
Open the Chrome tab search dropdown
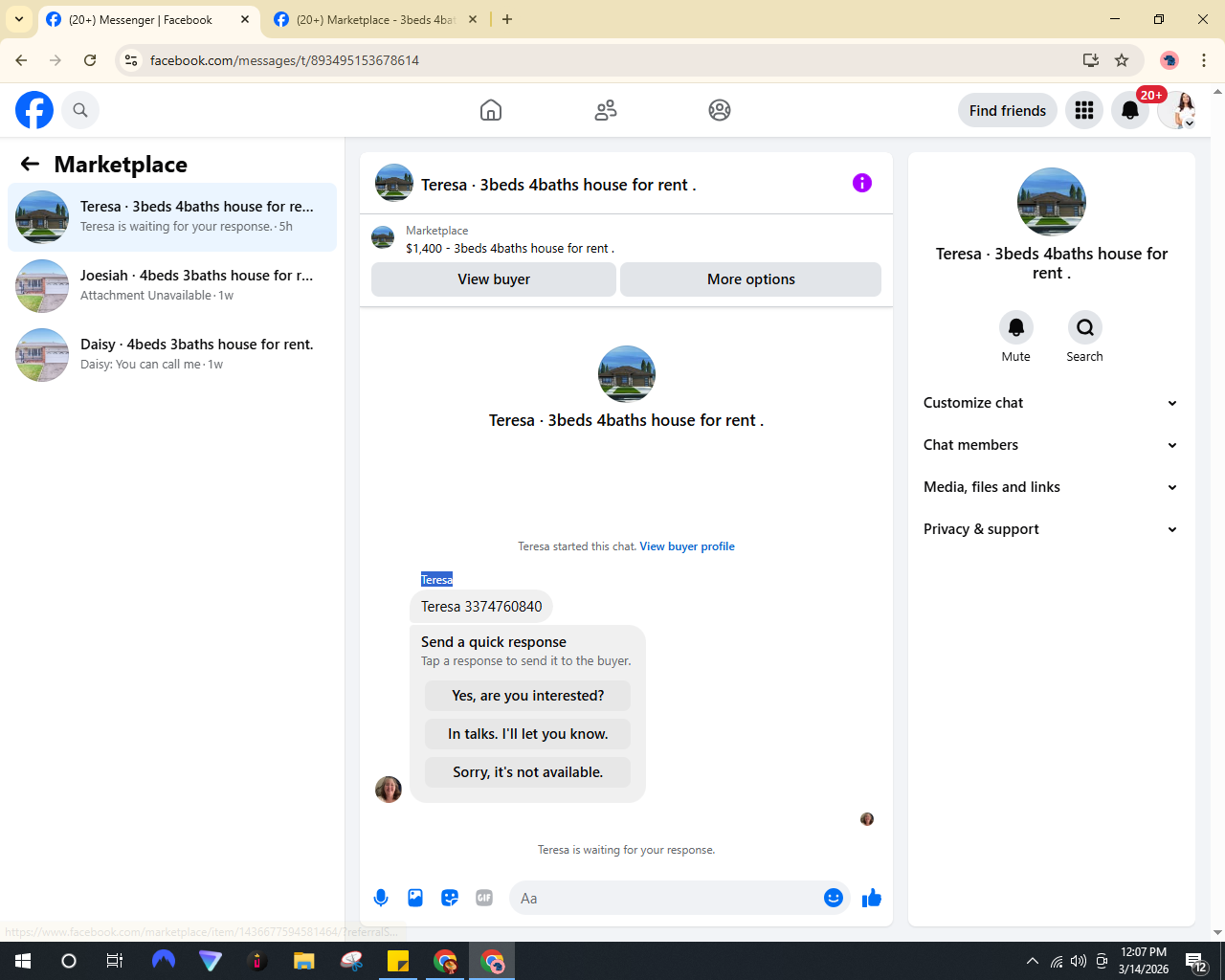(x=19, y=19)
